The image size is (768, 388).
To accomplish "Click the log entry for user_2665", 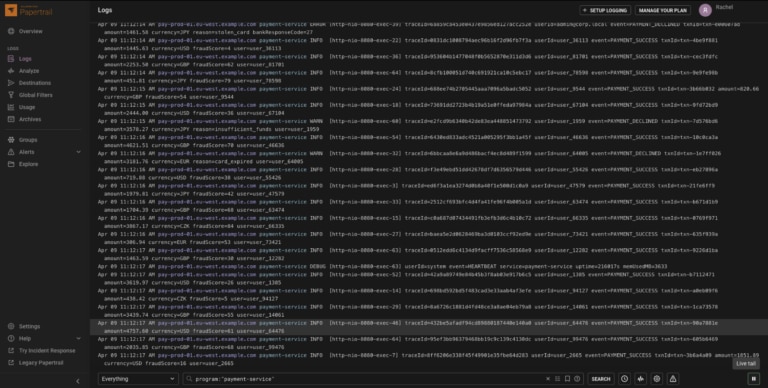I will [x=429, y=360].
